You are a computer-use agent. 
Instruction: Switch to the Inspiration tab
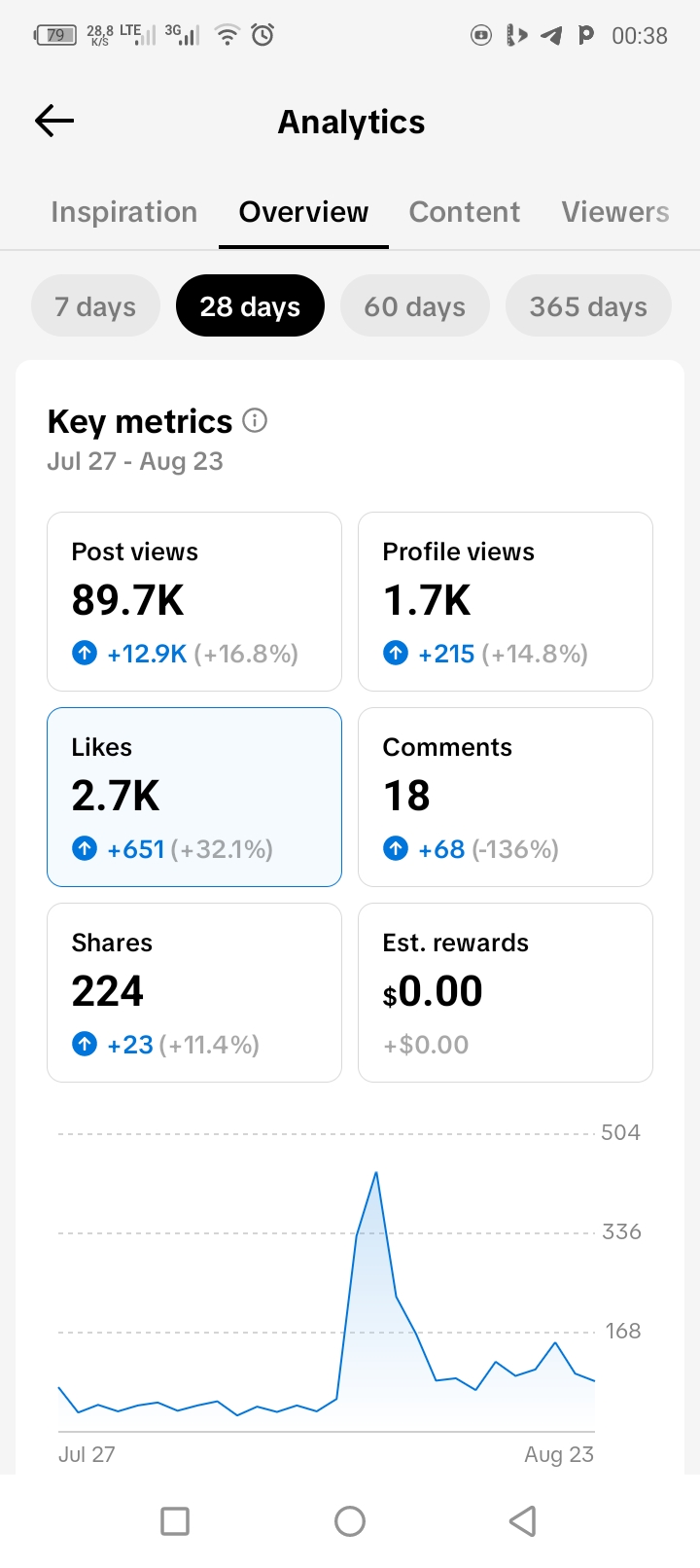click(124, 212)
